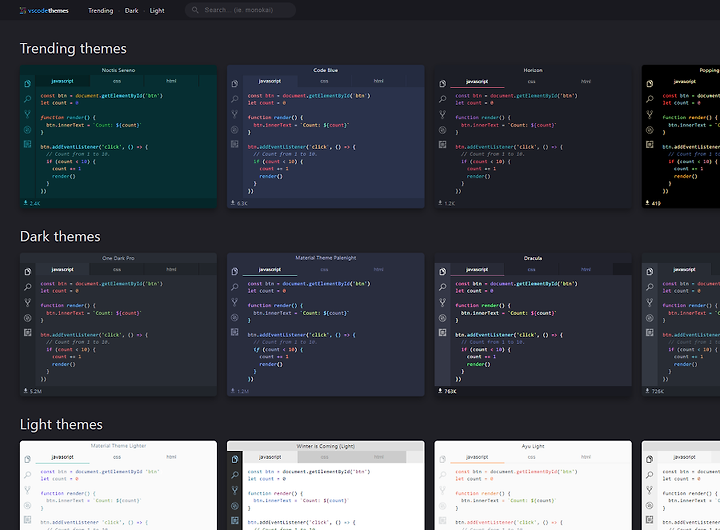Click the source control icon in Dracula card
This screenshot has width=720, height=530.
point(442,302)
